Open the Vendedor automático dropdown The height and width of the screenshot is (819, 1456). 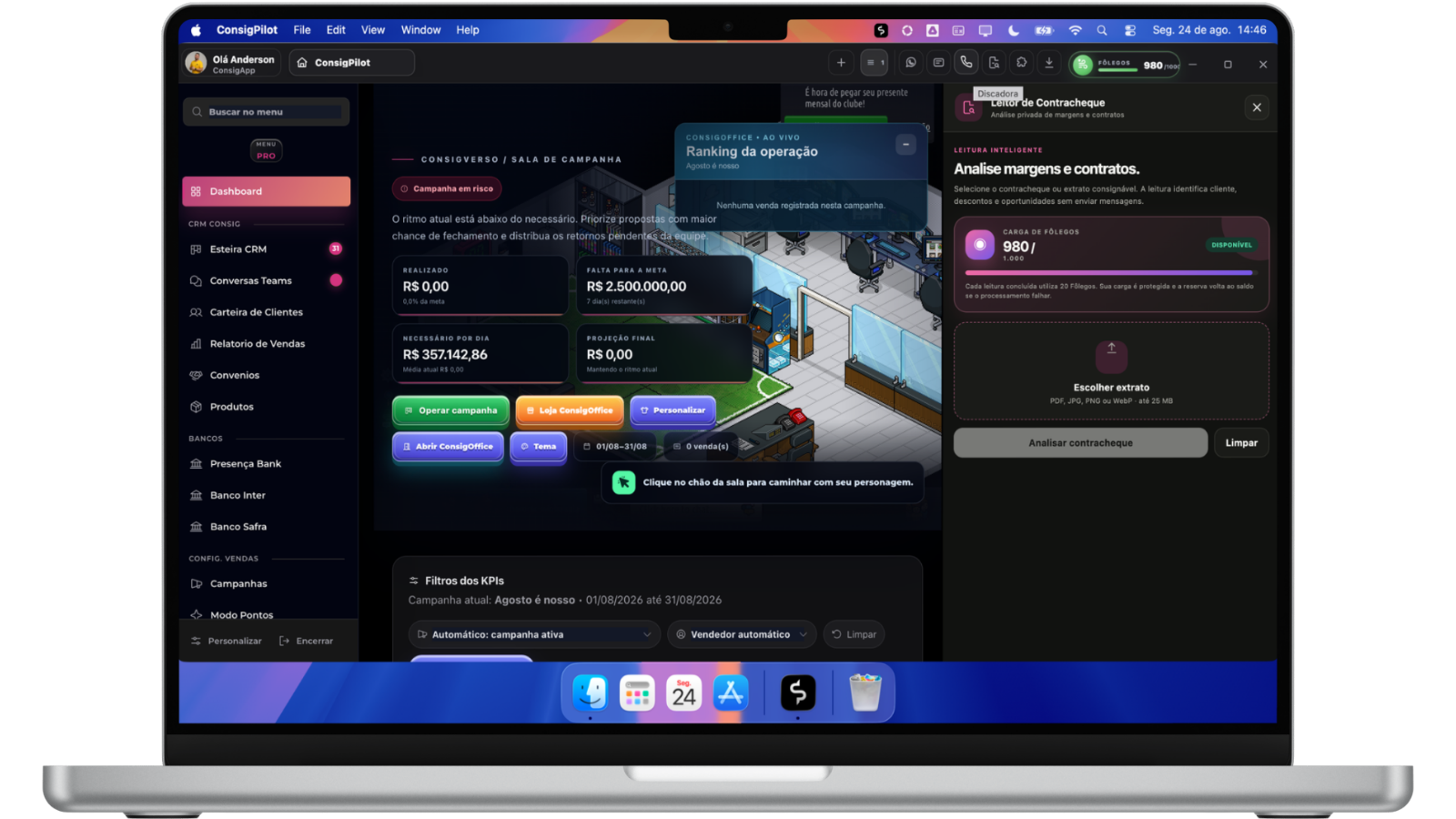[x=741, y=634]
